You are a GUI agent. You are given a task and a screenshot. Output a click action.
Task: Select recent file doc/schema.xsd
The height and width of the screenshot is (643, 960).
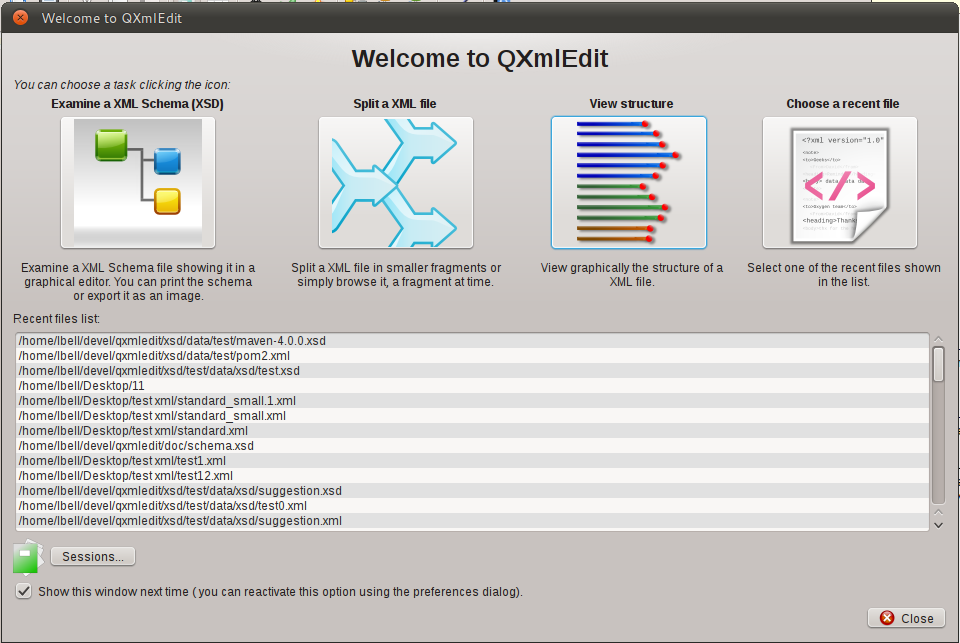click(472, 446)
